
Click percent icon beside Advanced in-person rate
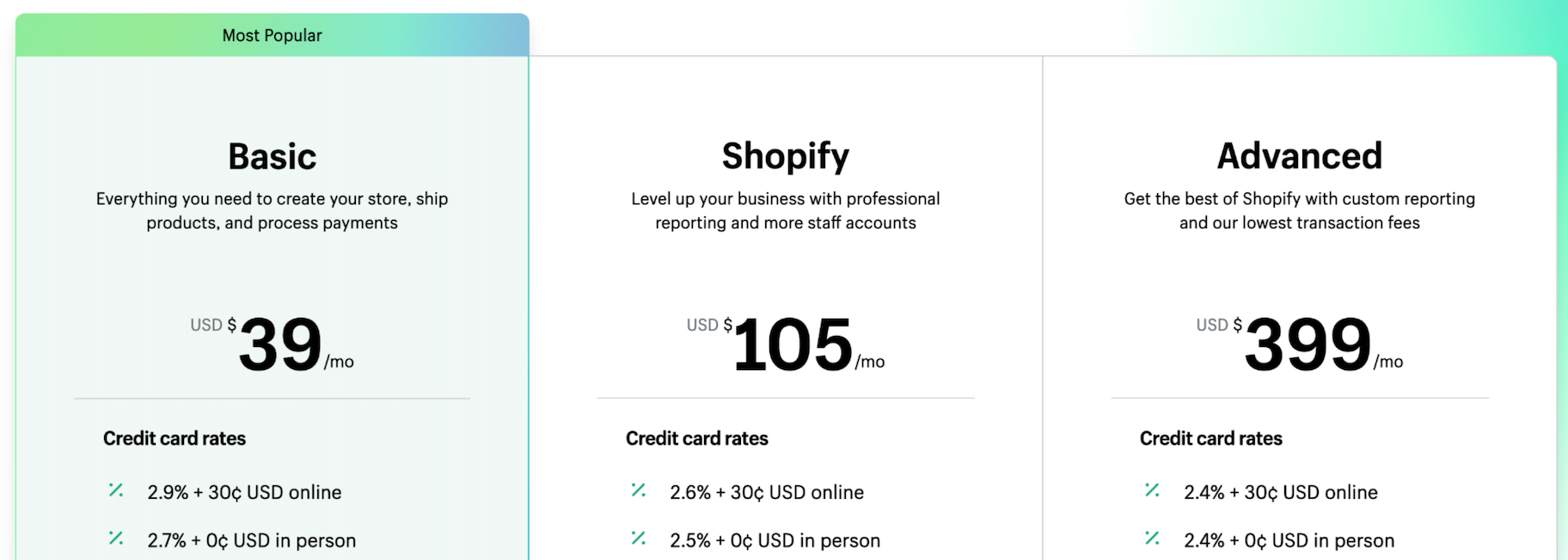[1152, 539]
